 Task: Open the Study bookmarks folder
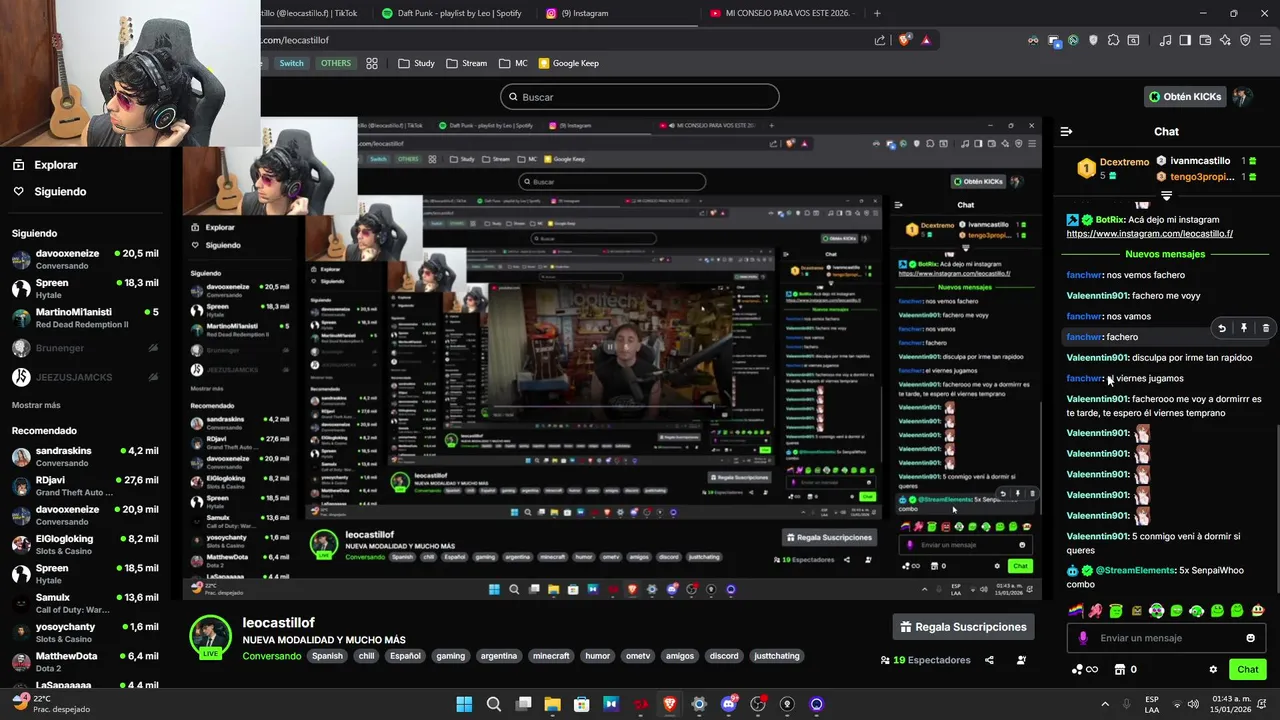click(x=416, y=63)
